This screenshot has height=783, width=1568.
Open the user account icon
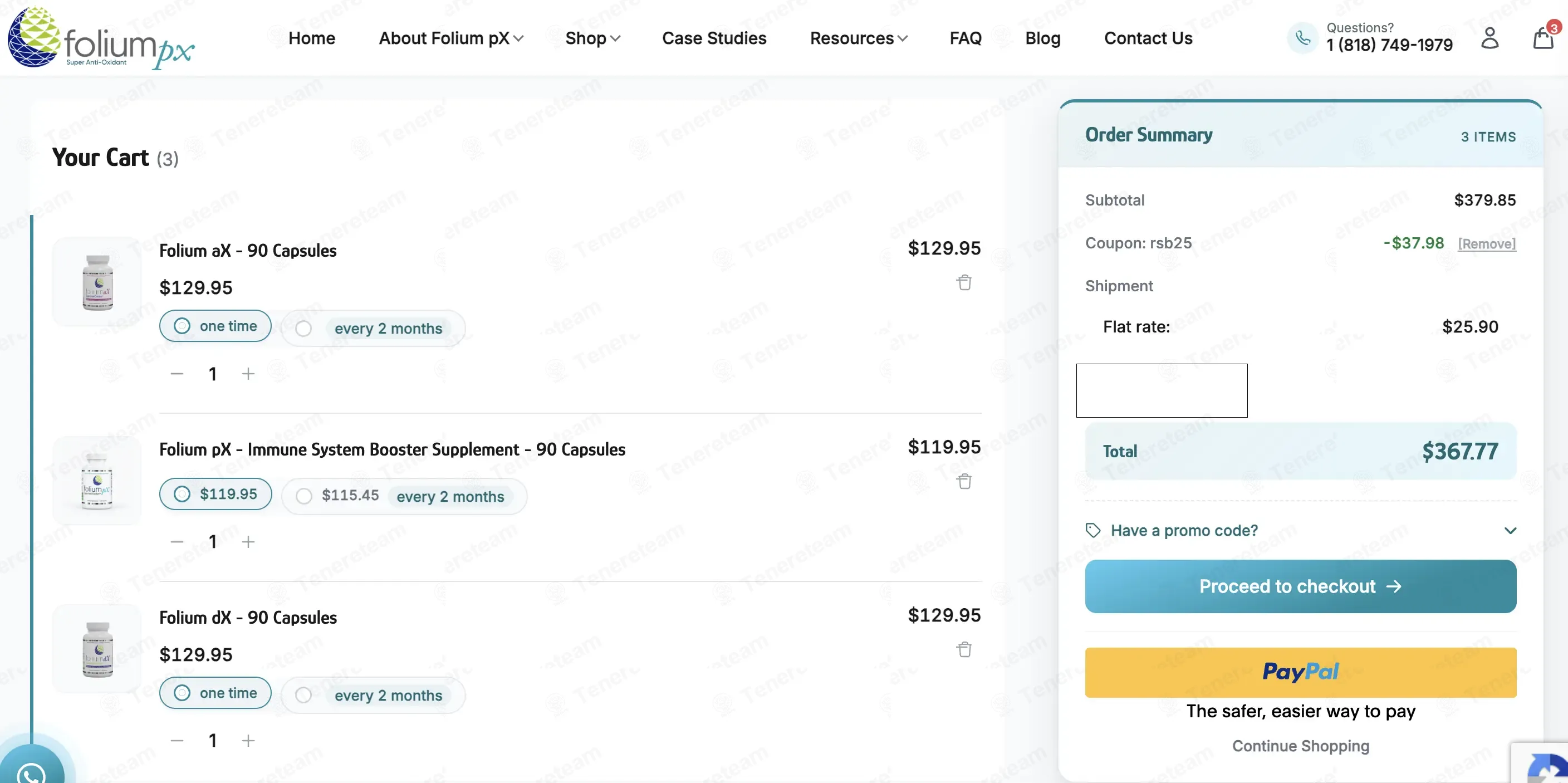[x=1489, y=38]
